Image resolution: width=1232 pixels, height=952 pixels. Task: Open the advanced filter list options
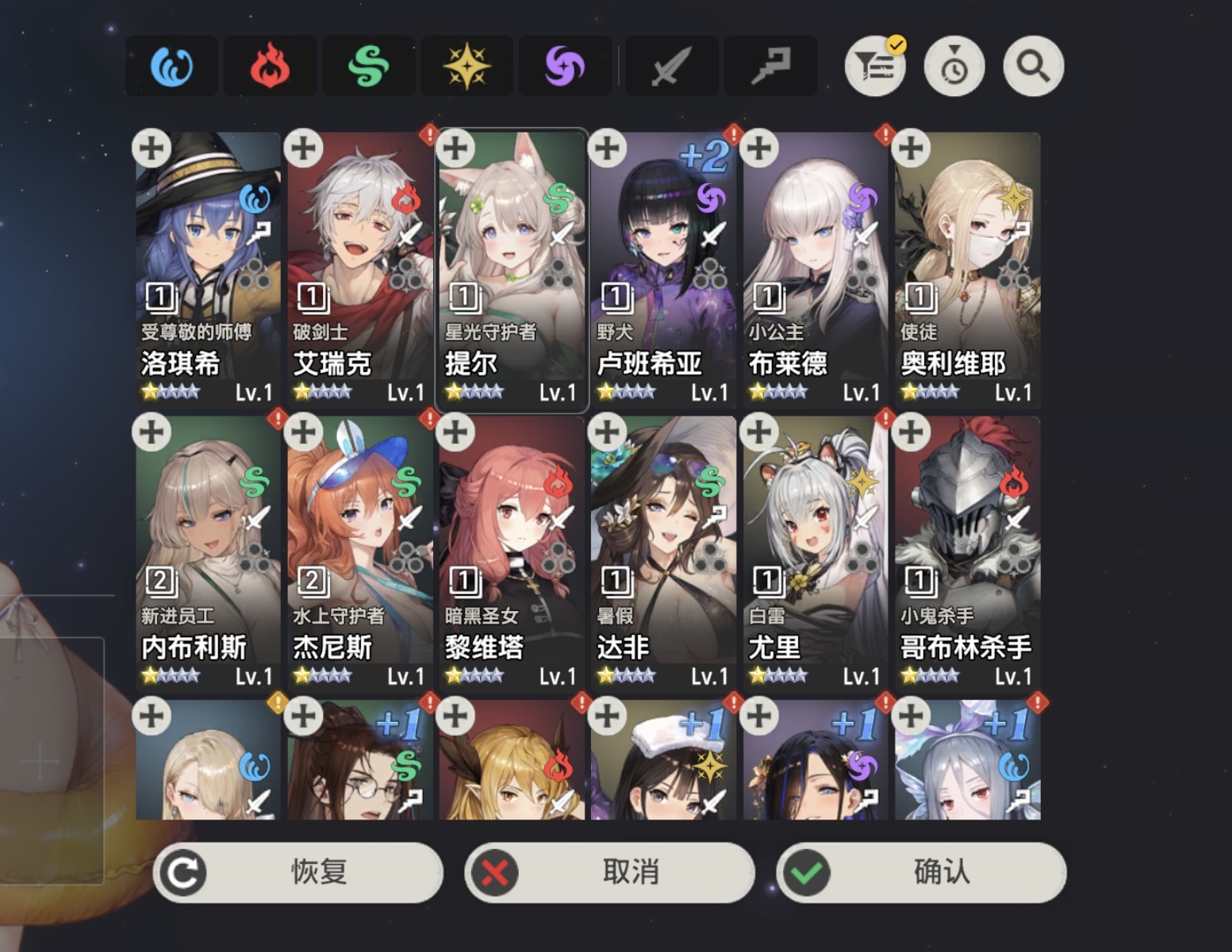[875, 67]
